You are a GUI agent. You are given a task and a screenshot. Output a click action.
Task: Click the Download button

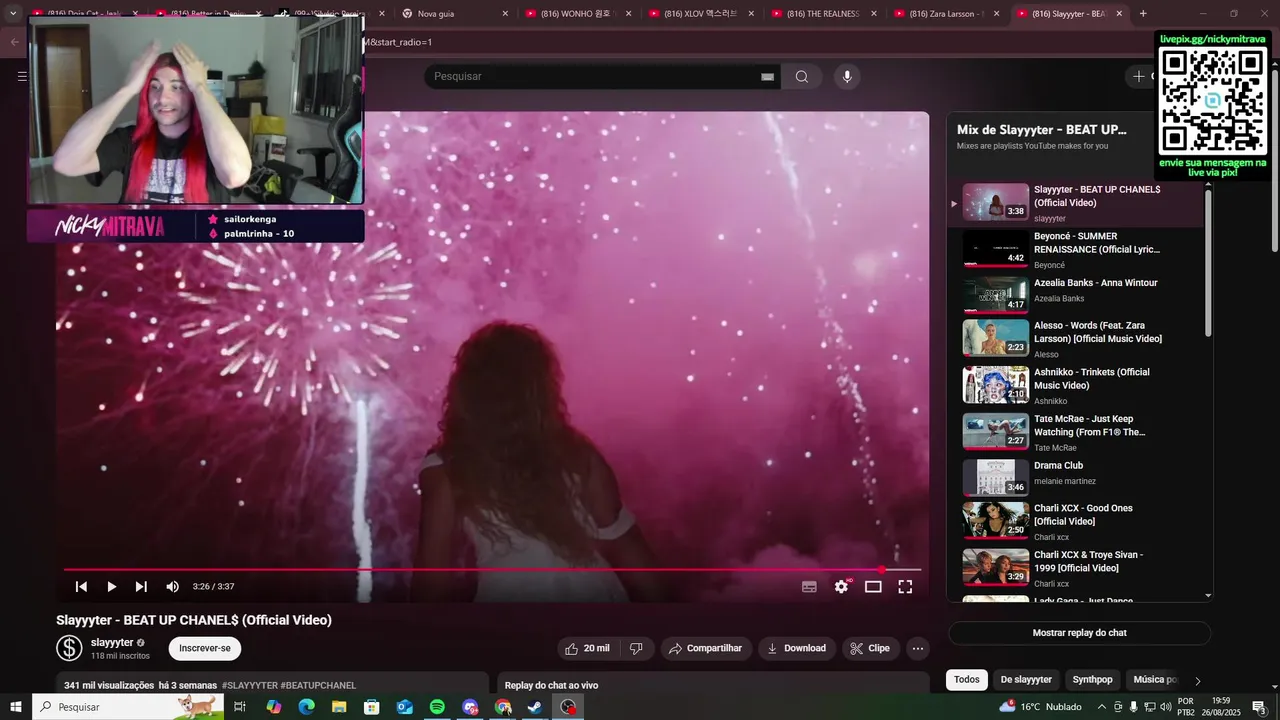click(x=797, y=648)
